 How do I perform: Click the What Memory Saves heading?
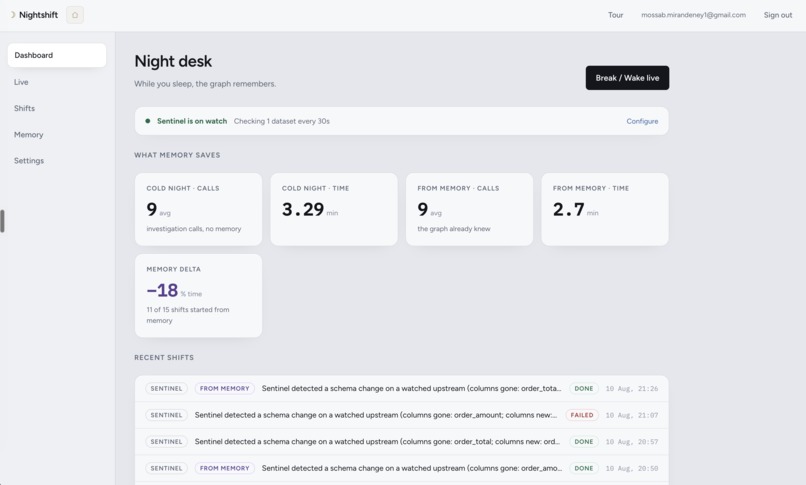[177, 155]
